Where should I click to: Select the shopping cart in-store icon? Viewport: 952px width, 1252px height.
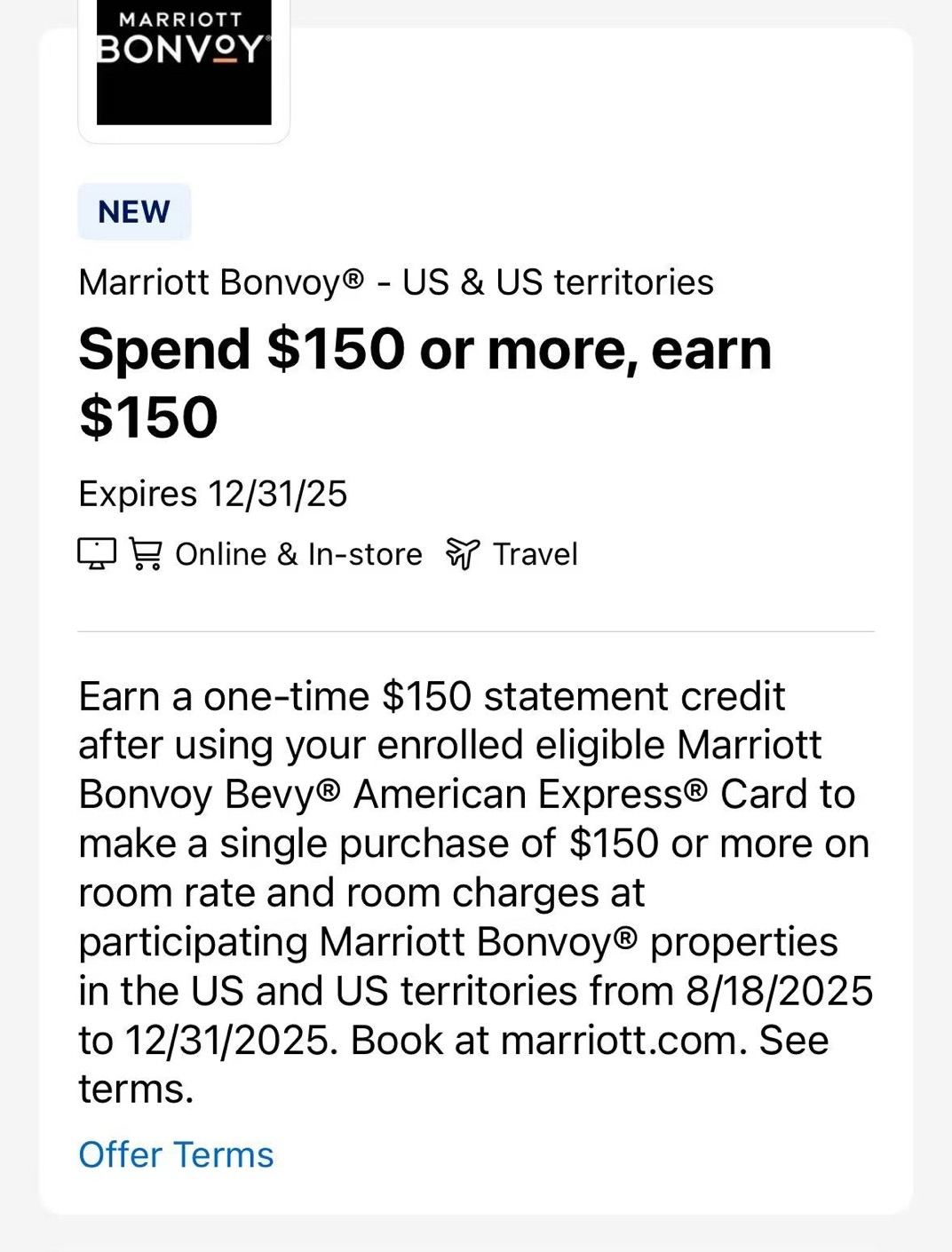pyautogui.click(x=146, y=553)
